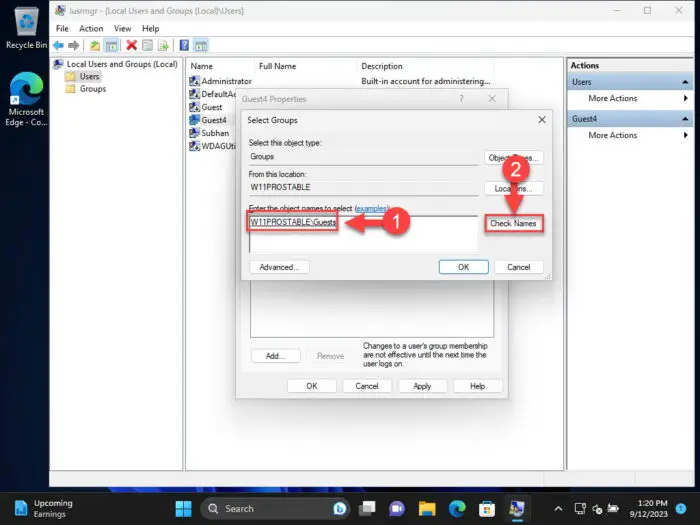Collapse the Guest4 section in Actions pane

pos(684,119)
